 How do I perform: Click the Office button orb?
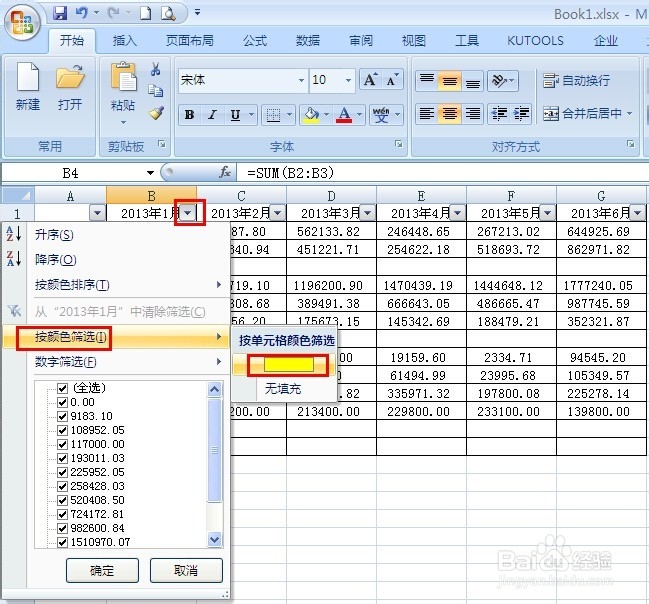[23, 23]
